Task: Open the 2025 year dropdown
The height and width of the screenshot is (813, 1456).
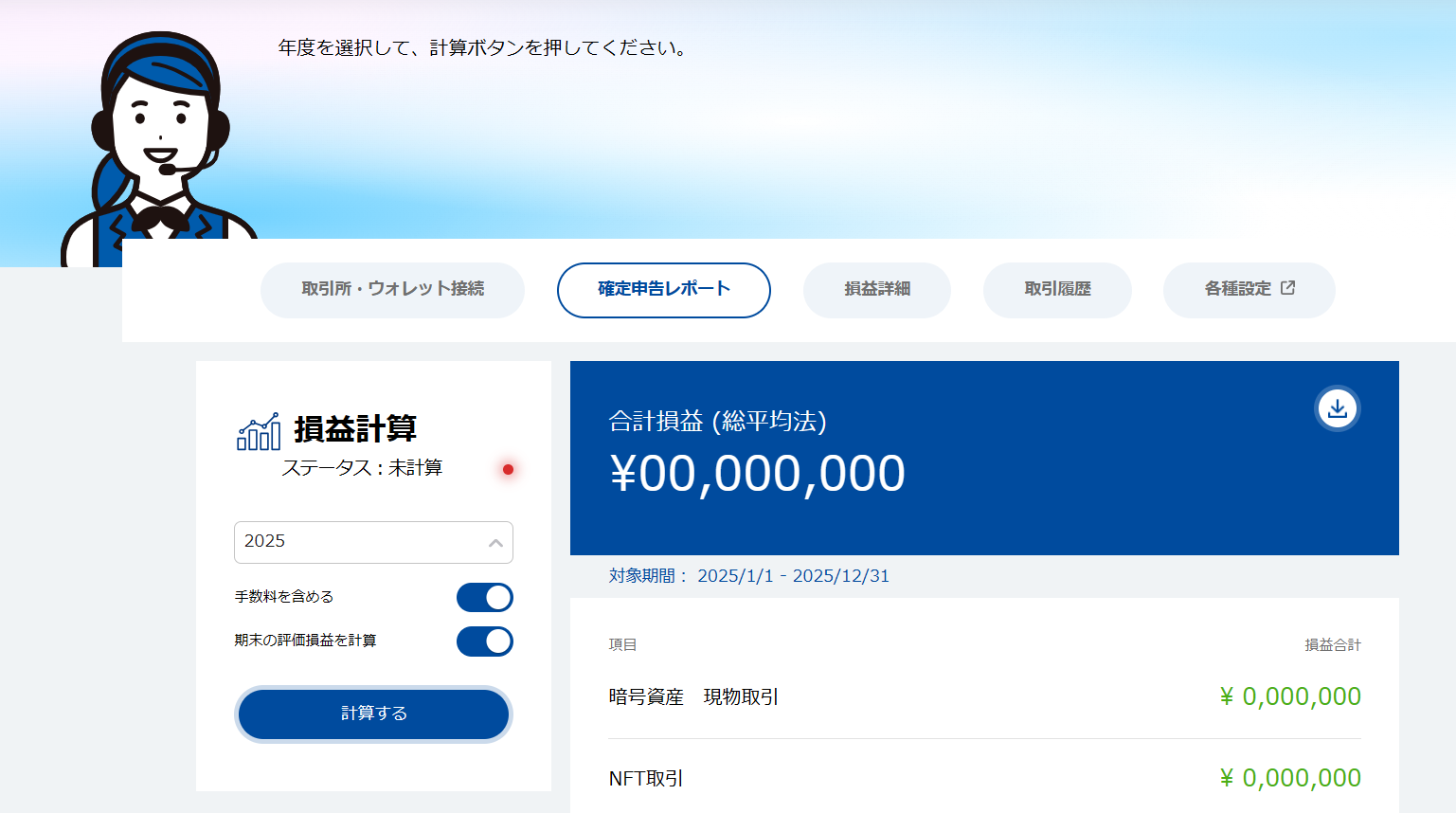Action: [373, 542]
